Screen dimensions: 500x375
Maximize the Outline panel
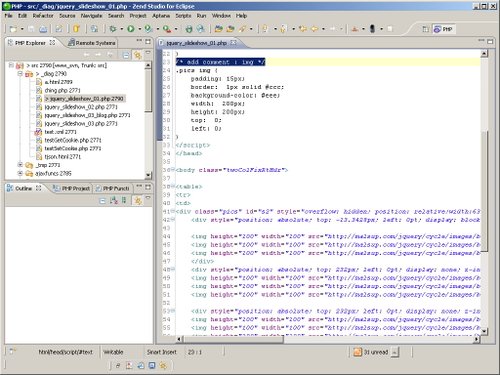(x=148, y=187)
